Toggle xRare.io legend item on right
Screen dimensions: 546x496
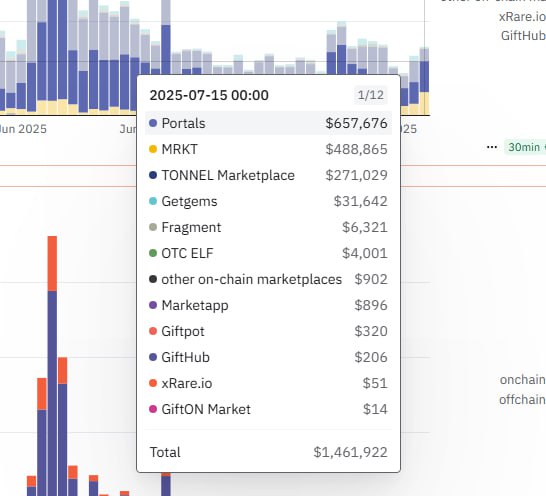coord(522,17)
